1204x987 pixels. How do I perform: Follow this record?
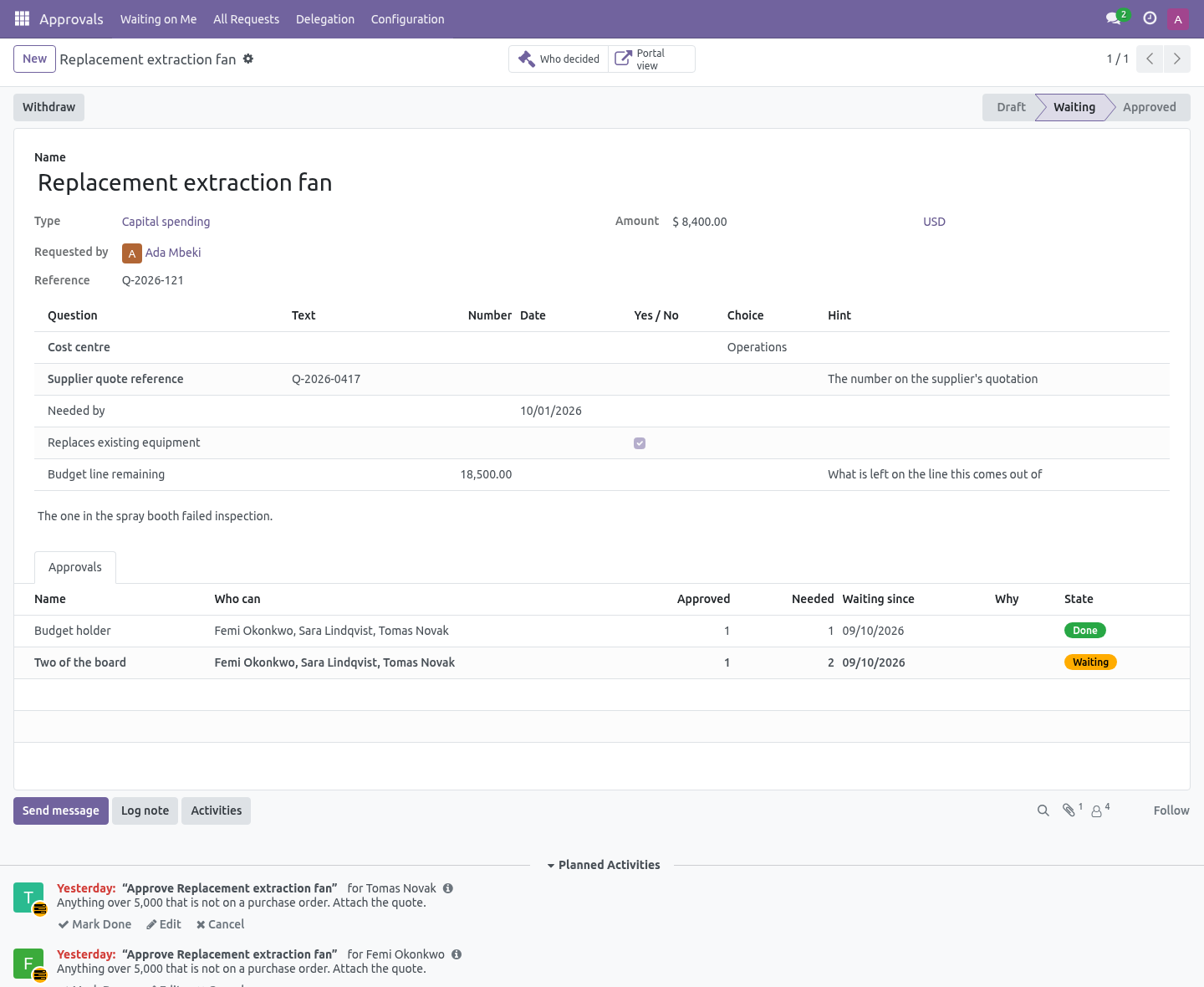(1171, 811)
